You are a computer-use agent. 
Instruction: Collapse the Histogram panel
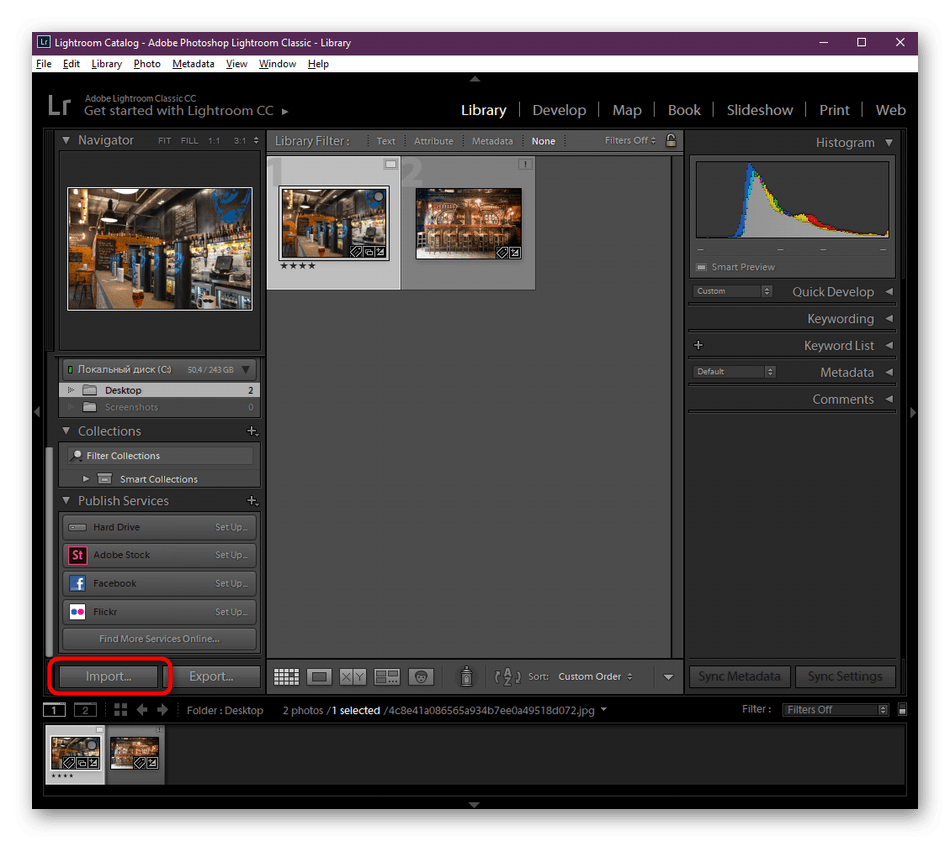tap(888, 142)
